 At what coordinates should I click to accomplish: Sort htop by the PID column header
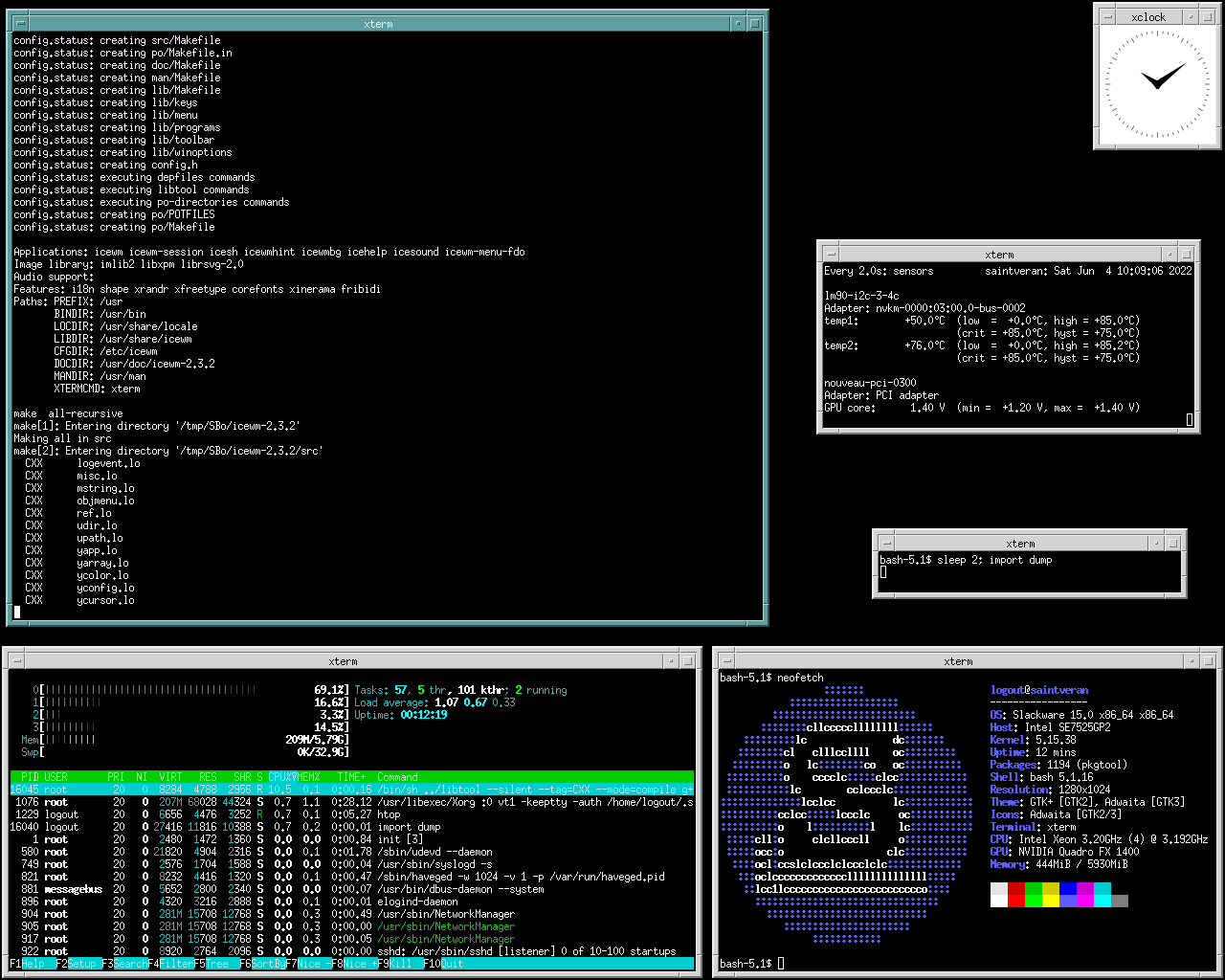(x=30, y=777)
